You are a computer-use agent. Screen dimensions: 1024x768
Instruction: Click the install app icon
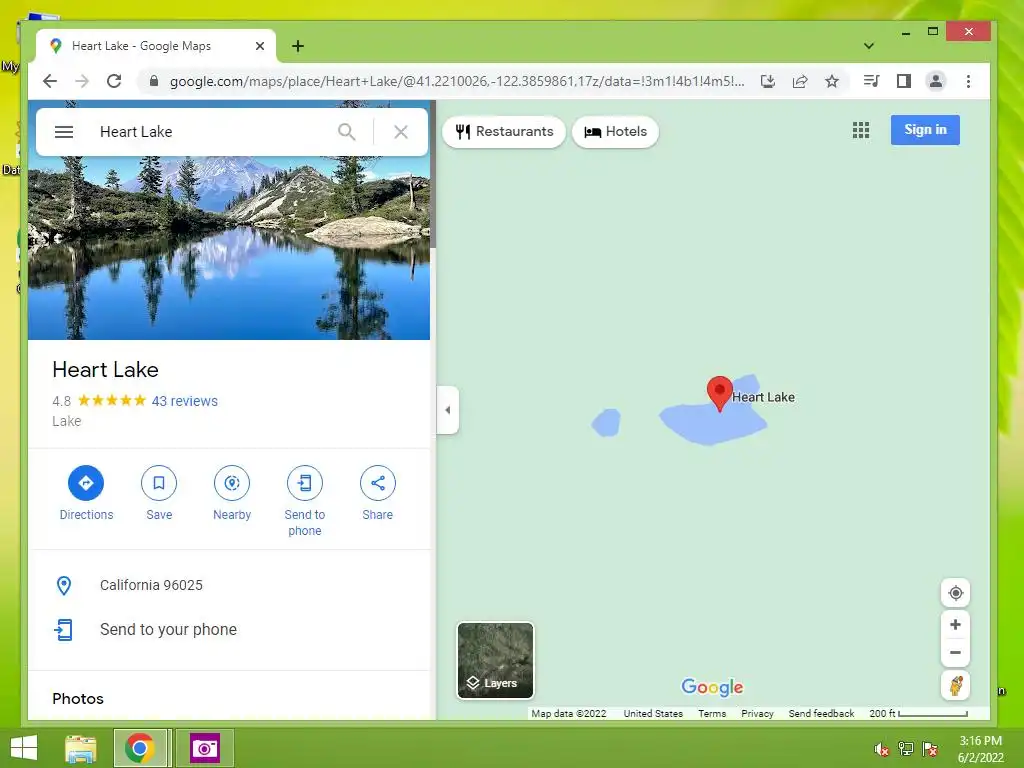click(x=768, y=81)
